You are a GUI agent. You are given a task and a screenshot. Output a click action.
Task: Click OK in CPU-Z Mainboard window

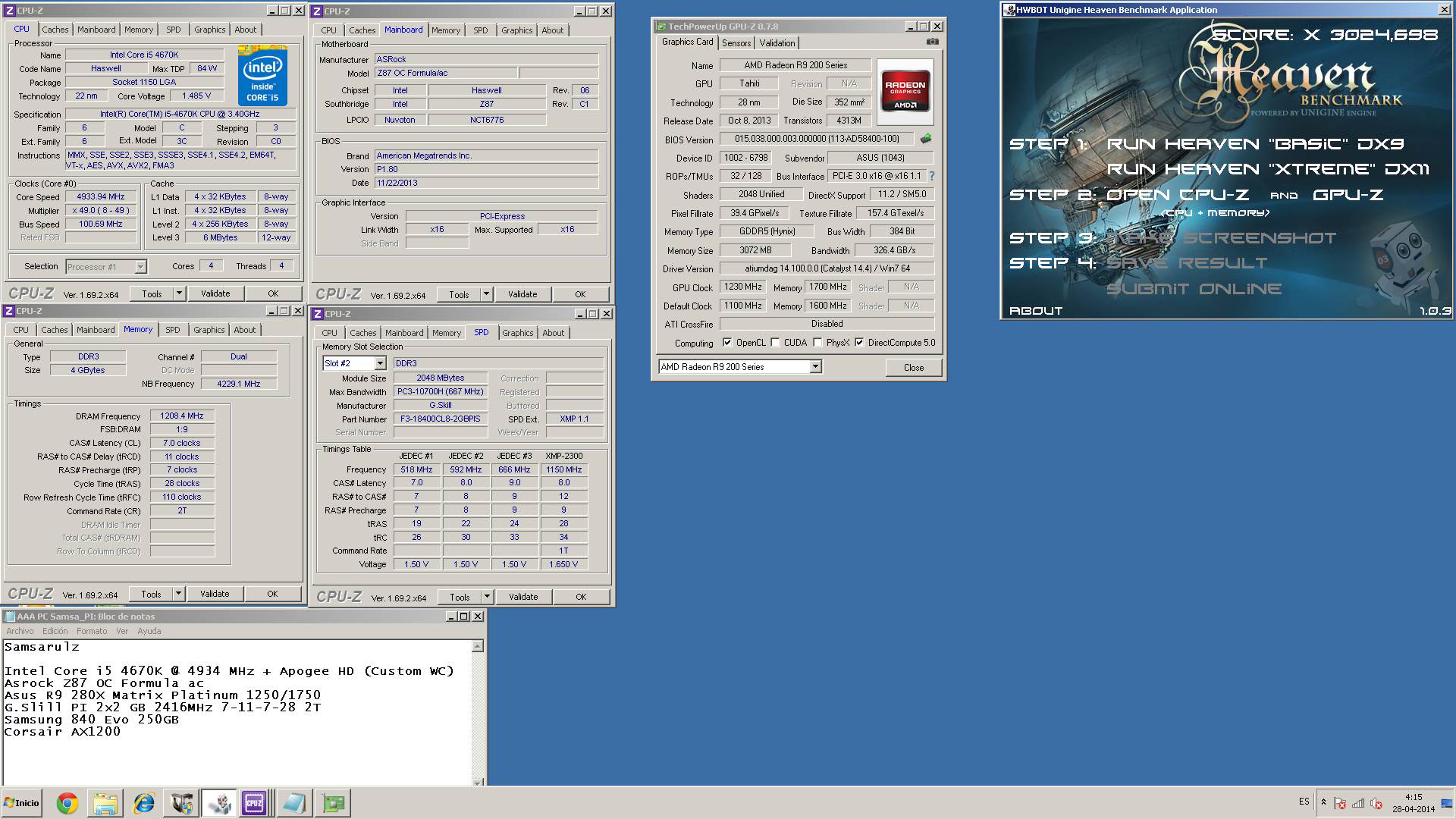pyautogui.click(x=580, y=294)
